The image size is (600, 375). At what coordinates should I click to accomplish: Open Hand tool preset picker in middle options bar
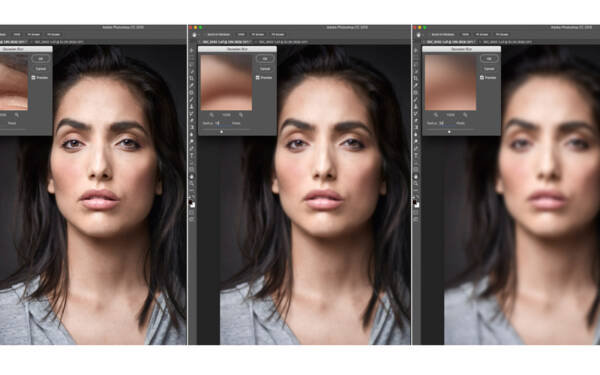pyautogui.click(x=194, y=34)
